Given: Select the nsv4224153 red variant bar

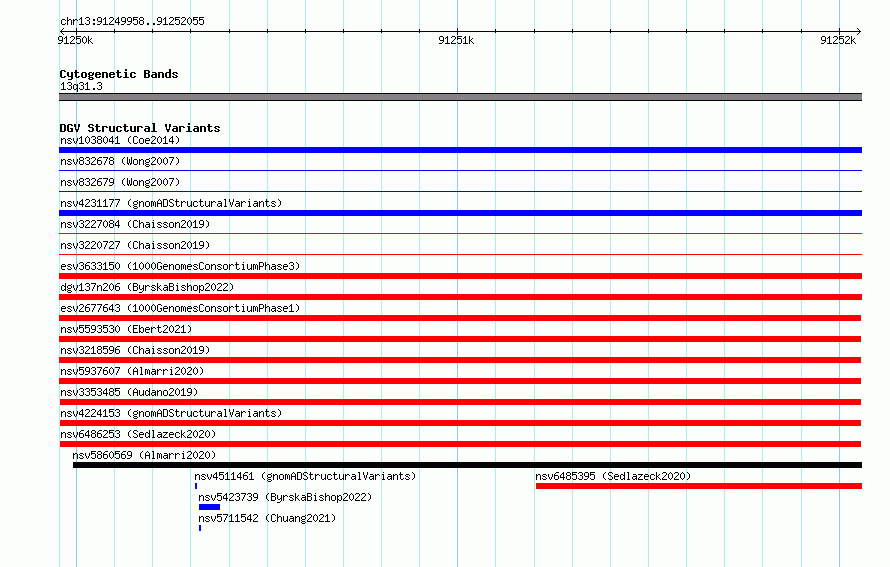Looking at the screenshot, I should [460, 423].
